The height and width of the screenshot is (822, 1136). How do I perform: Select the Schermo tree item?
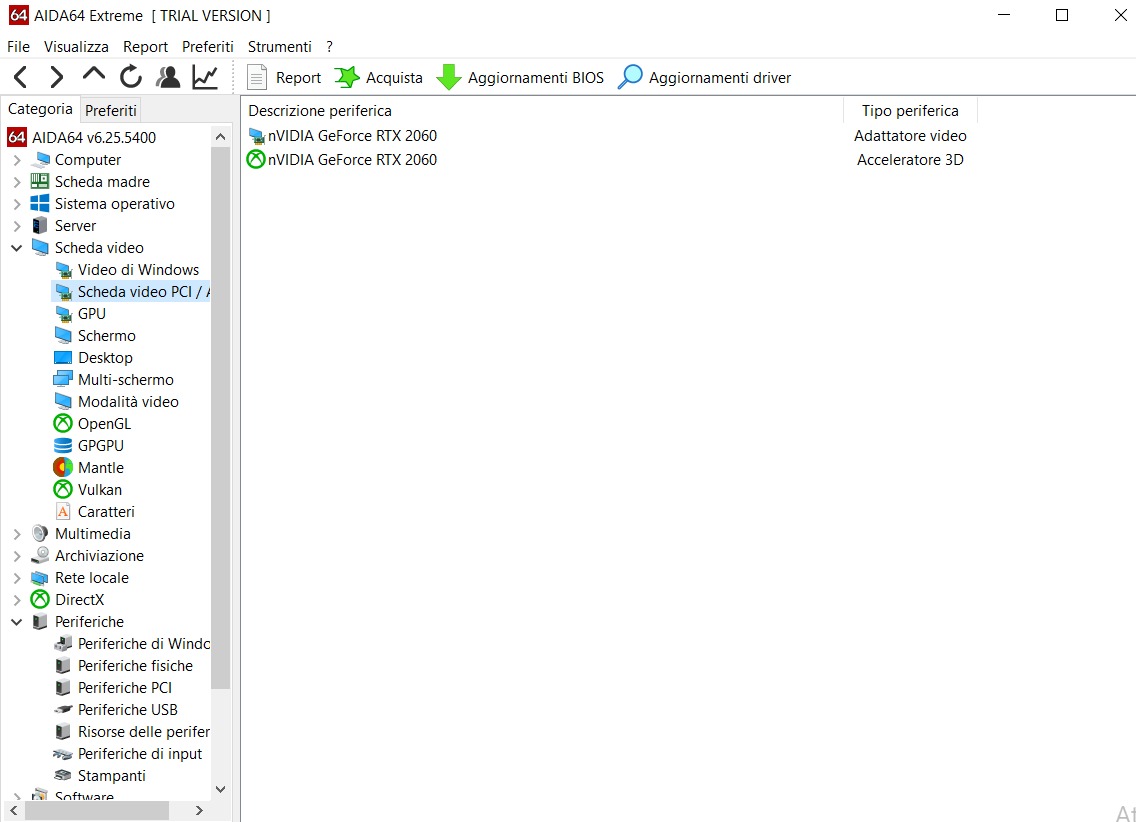tap(106, 335)
